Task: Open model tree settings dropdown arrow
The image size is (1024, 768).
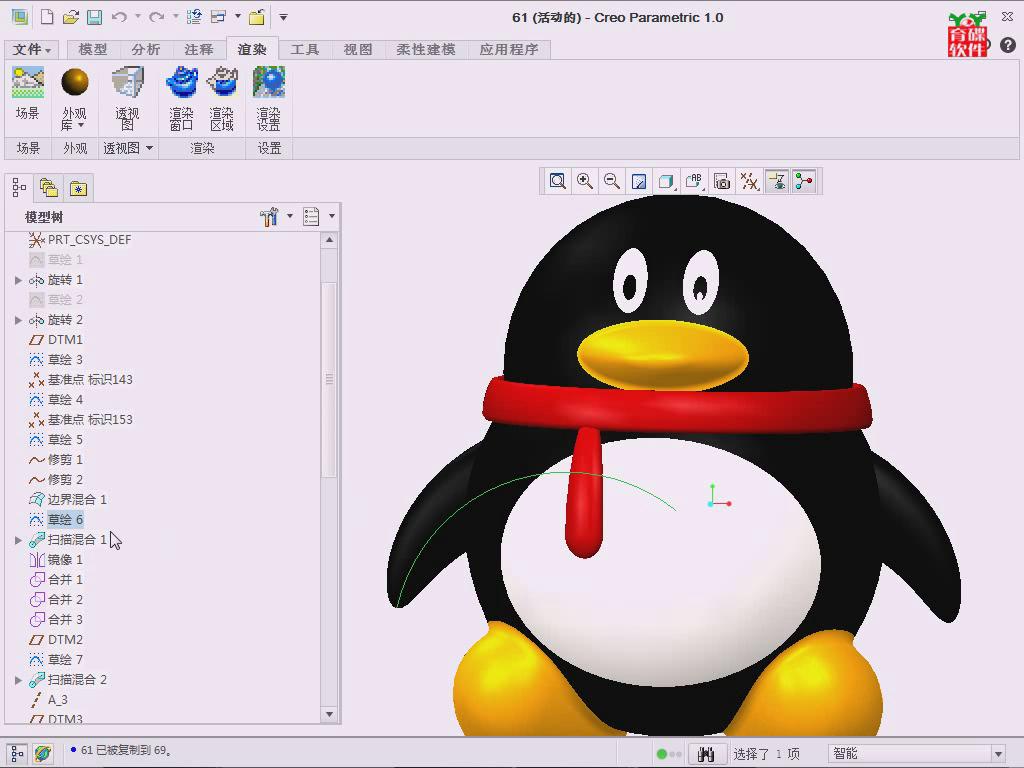Action: coord(290,216)
